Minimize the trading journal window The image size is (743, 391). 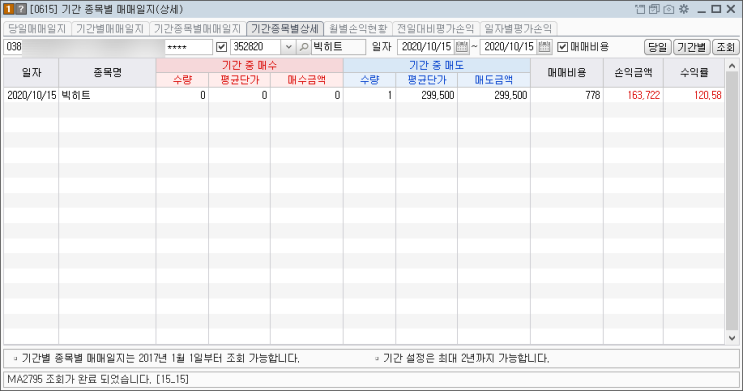pyautogui.click(x=702, y=9)
